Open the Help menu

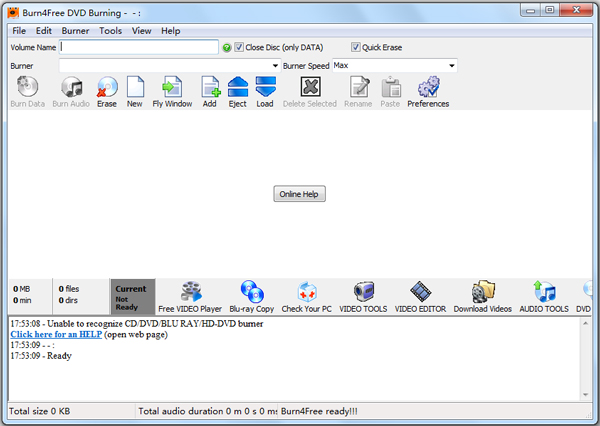pyautogui.click(x=171, y=31)
